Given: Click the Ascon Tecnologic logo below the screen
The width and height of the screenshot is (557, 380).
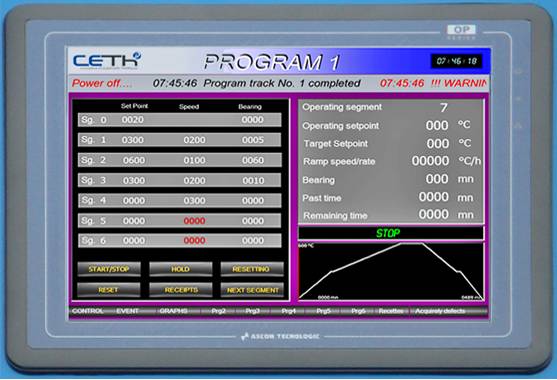Looking at the screenshot, I should (280, 336).
